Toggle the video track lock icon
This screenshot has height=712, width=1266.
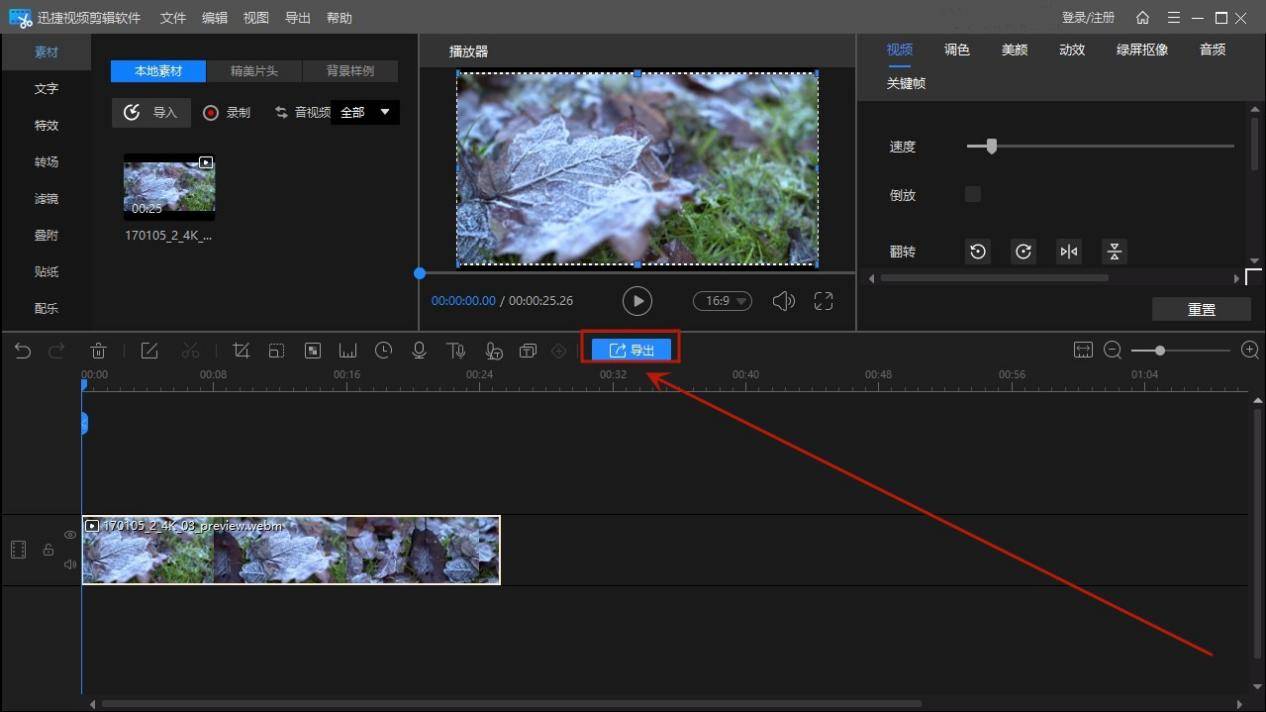[x=48, y=550]
